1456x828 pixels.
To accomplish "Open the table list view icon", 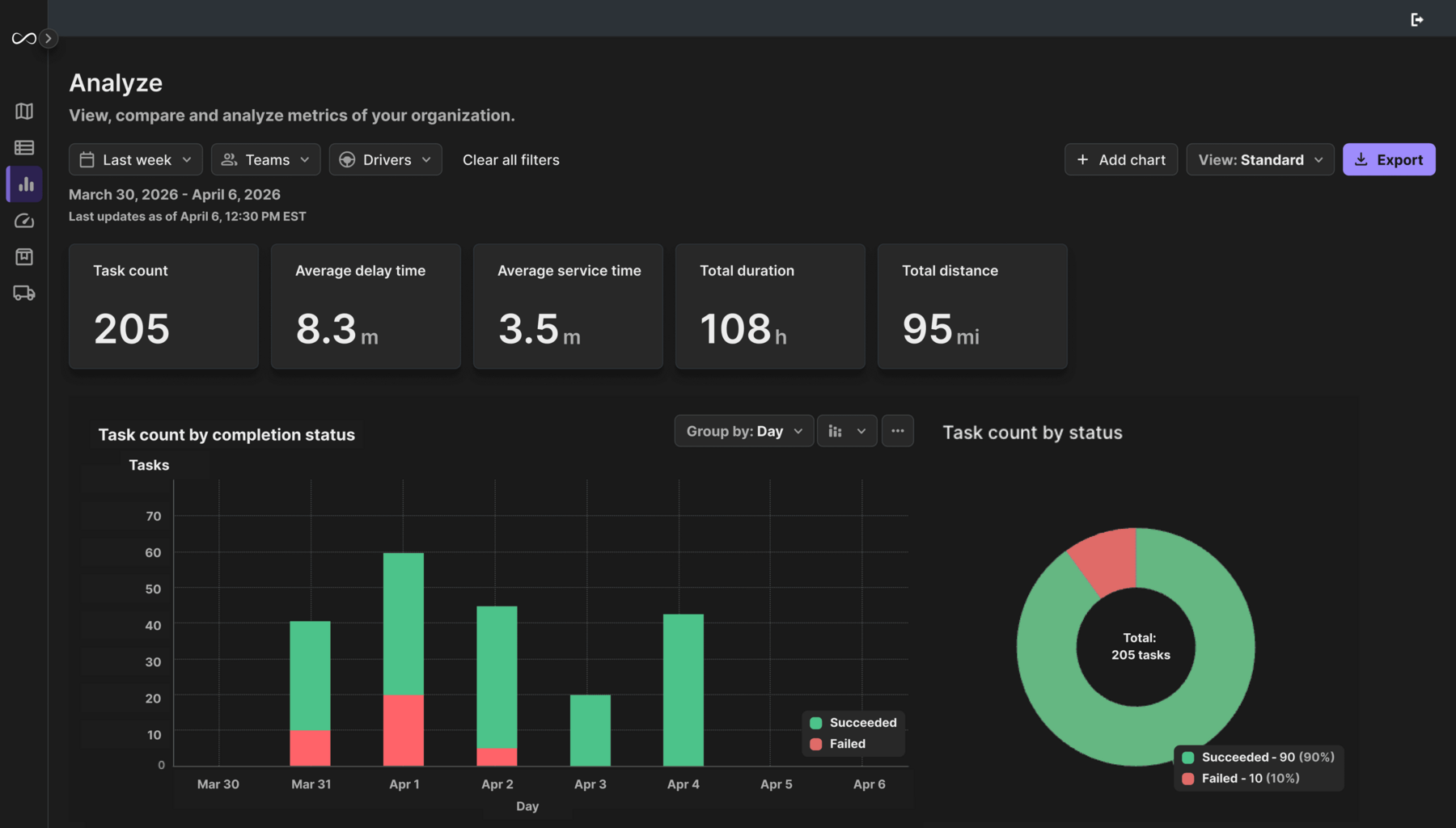I will [24, 147].
